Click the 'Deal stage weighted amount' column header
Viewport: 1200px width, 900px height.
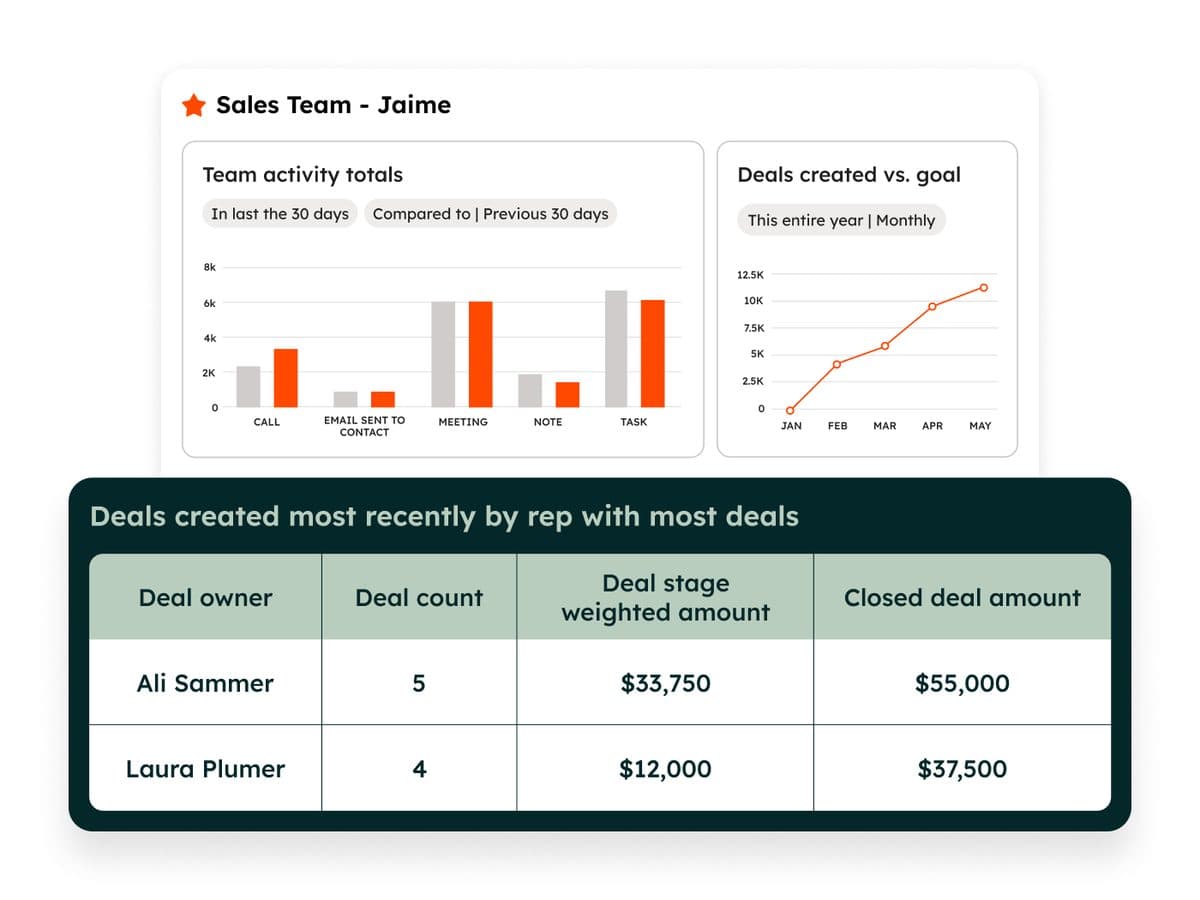[665, 597]
